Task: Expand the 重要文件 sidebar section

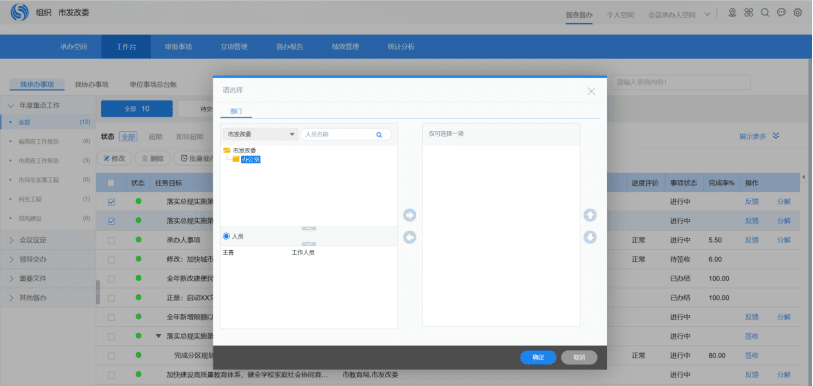Action: point(11,279)
